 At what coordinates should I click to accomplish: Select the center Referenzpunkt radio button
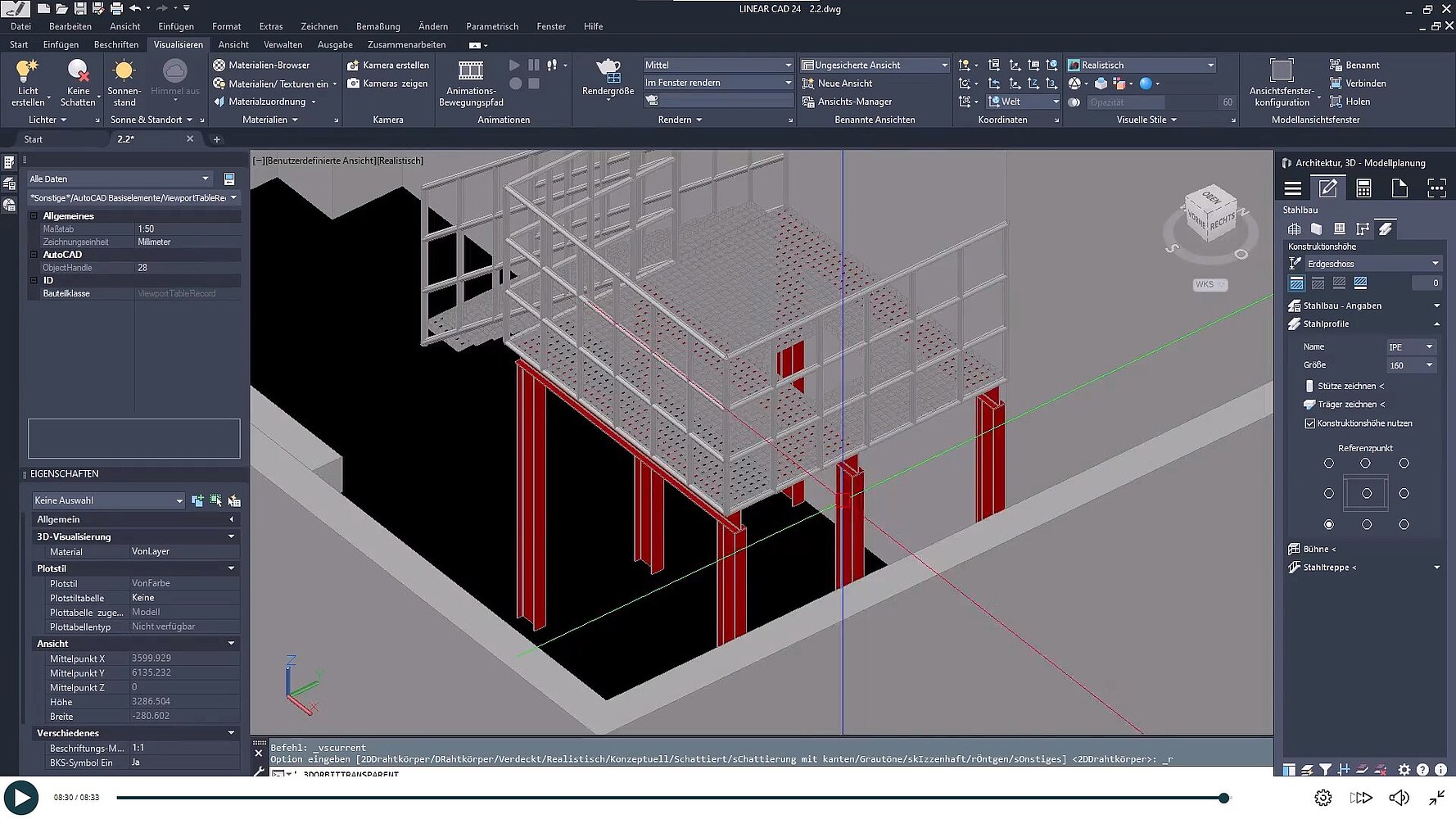pyautogui.click(x=1366, y=494)
